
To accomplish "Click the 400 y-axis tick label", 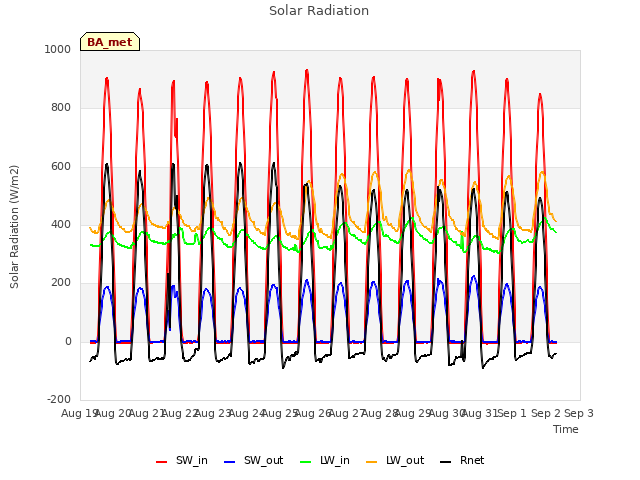I will (61, 224).
